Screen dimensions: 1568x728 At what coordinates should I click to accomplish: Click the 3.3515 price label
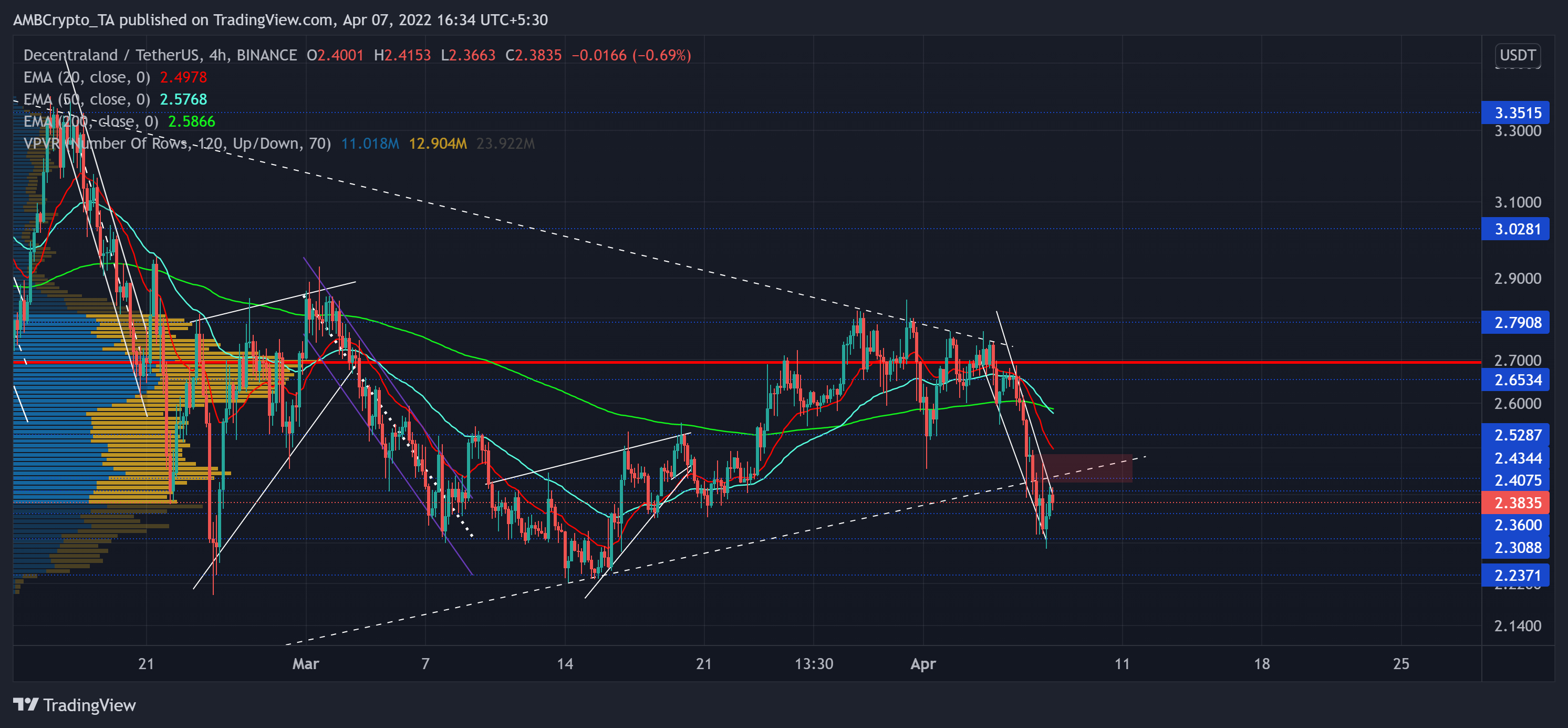point(1515,112)
